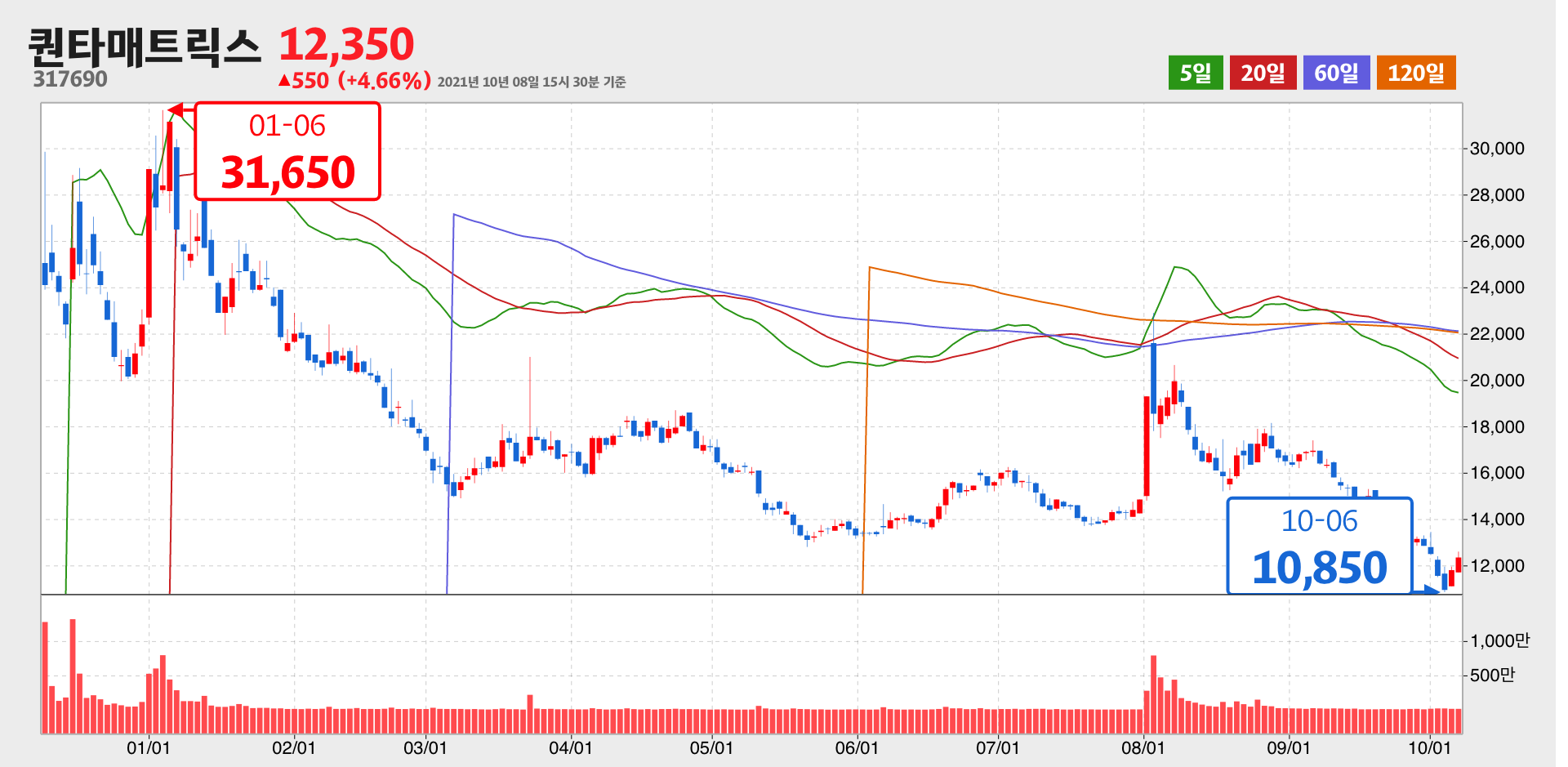The height and width of the screenshot is (767, 1568).
Task: Click the 01/01 date axis label
Action: tap(149, 748)
